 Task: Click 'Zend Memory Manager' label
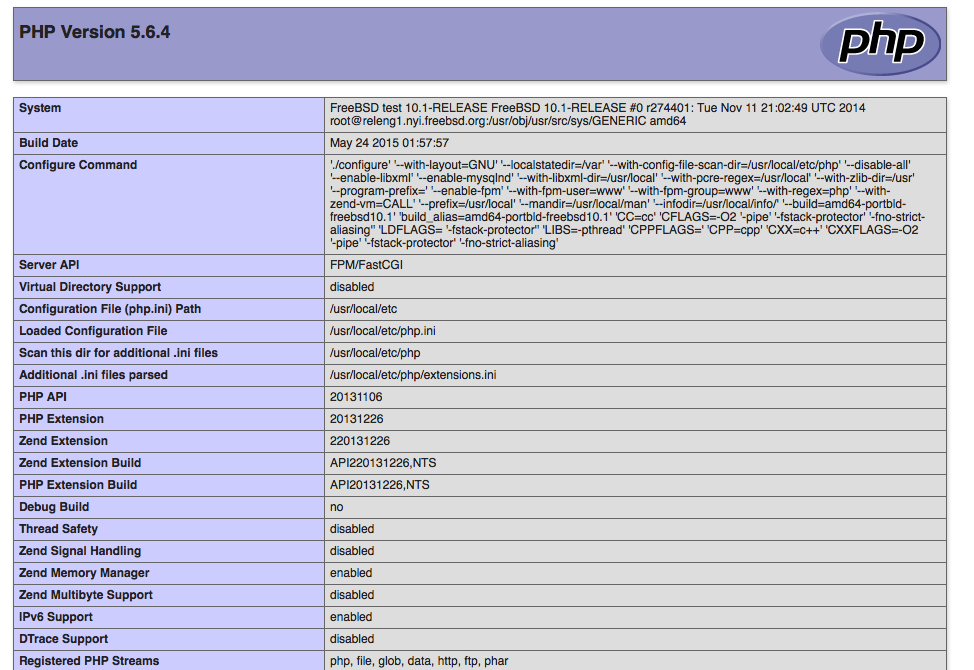click(x=84, y=573)
